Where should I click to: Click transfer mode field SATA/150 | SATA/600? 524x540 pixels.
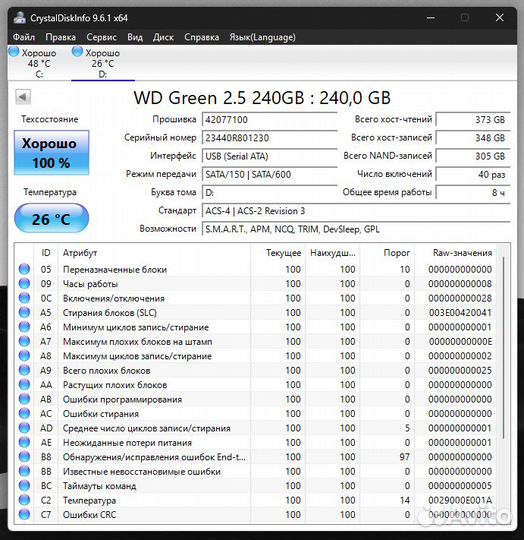(270, 174)
